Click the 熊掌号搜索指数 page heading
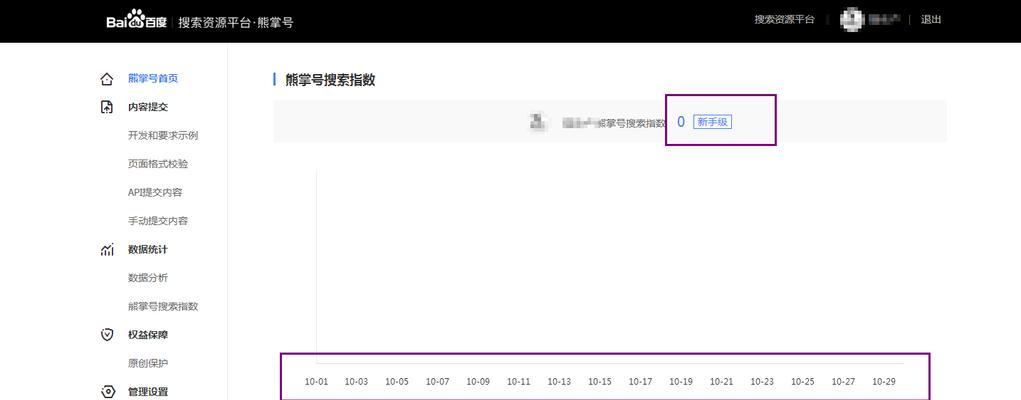Viewport: 1021px width, 400px height. coord(330,80)
